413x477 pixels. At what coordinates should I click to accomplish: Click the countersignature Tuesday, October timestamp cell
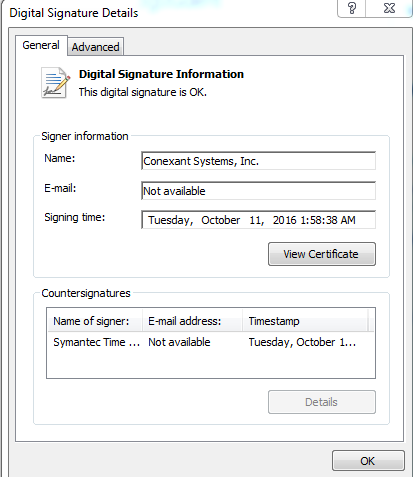[x=302, y=342]
